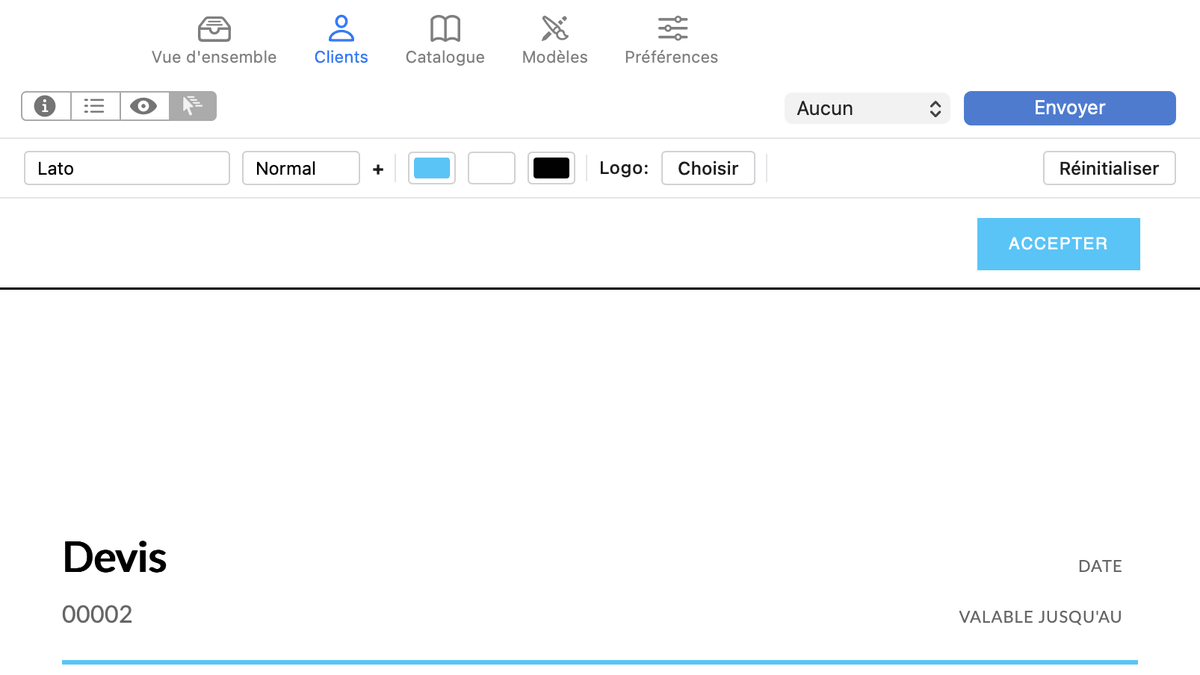Switch to the list items segment

coord(95,106)
